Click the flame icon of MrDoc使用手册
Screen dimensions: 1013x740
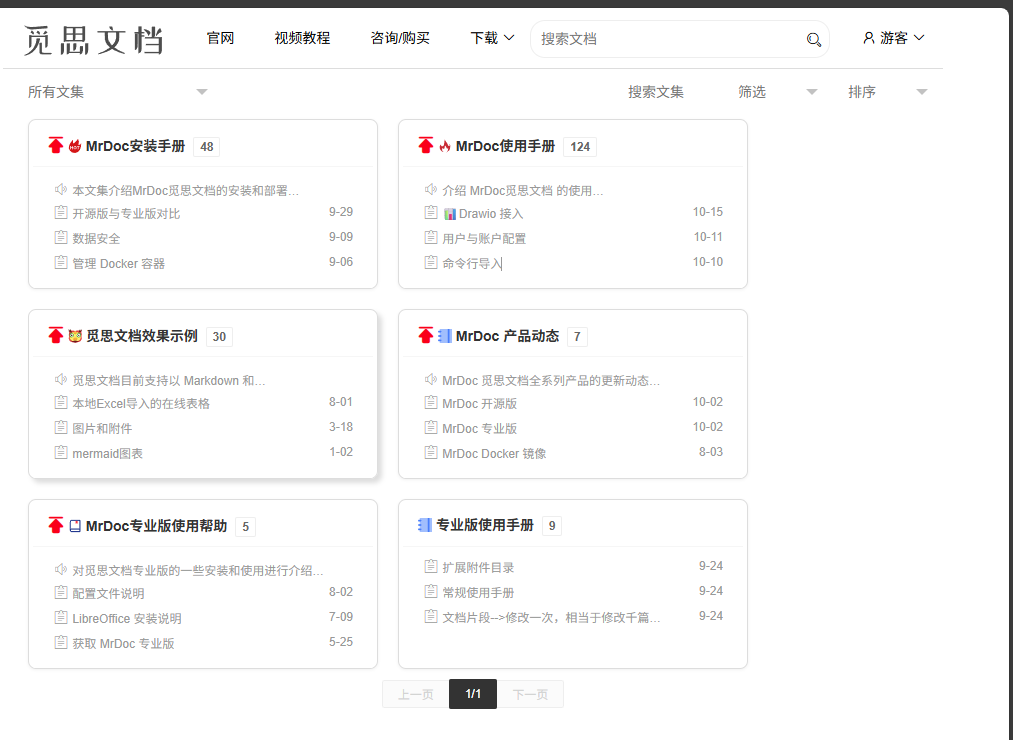coord(444,146)
